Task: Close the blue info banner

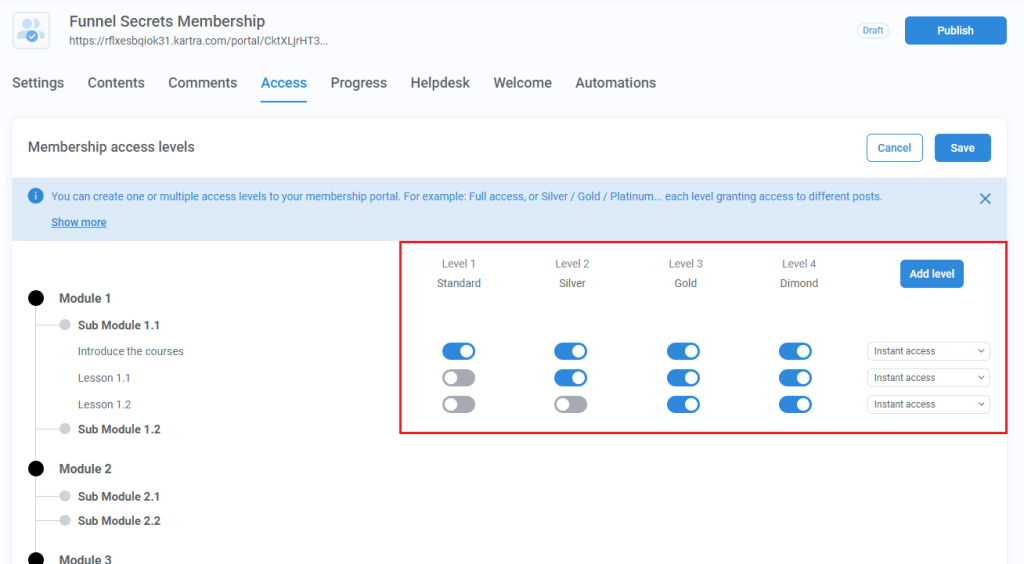Action: click(985, 198)
